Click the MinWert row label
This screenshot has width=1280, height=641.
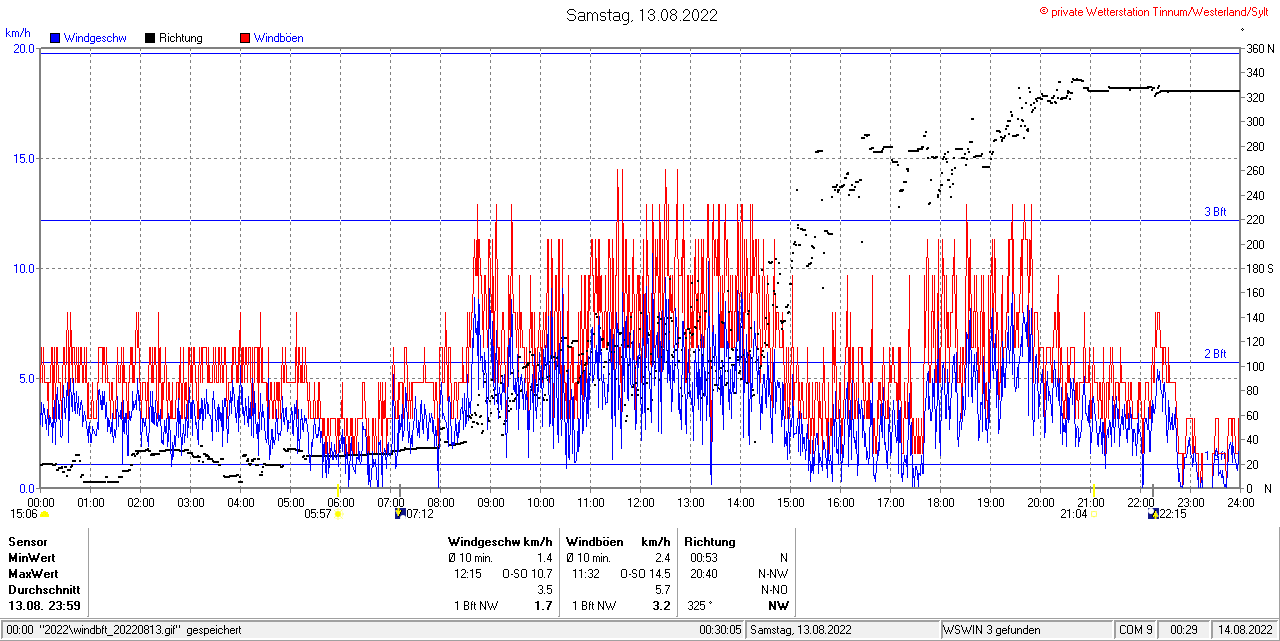32,558
